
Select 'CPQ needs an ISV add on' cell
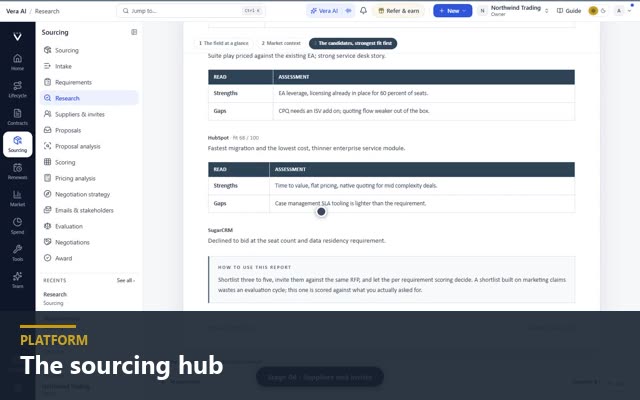tap(424, 111)
